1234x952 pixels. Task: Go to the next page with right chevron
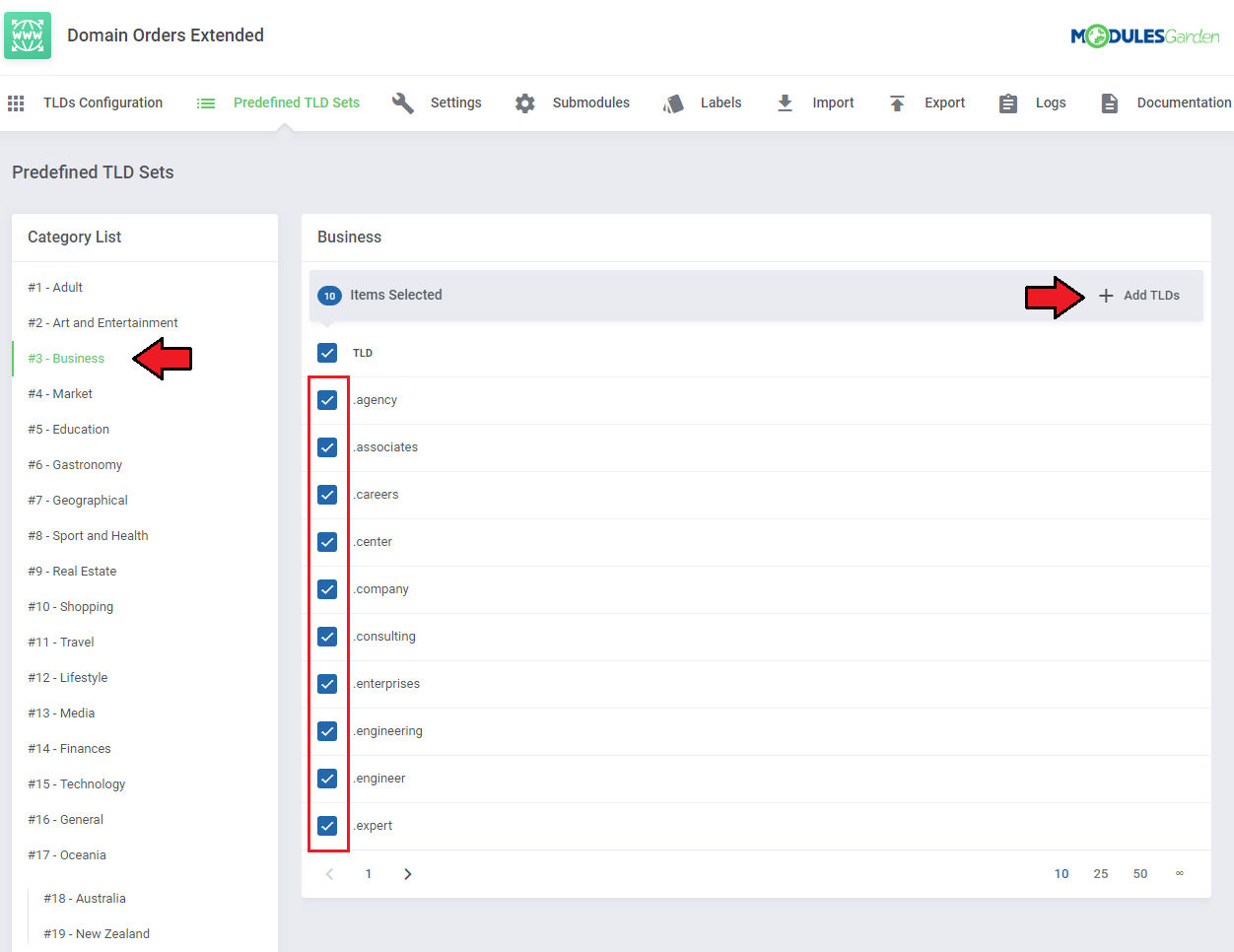408,874
